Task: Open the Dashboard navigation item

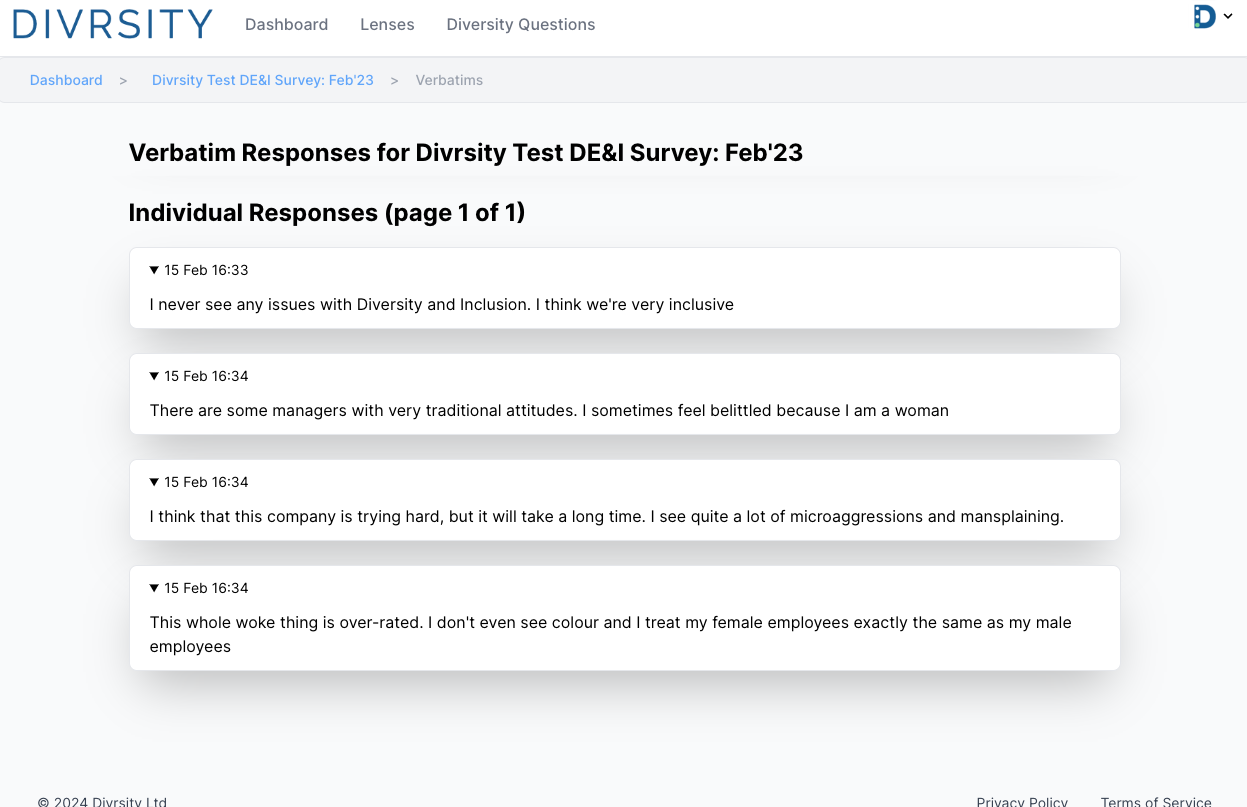Action: click(286, 25)
